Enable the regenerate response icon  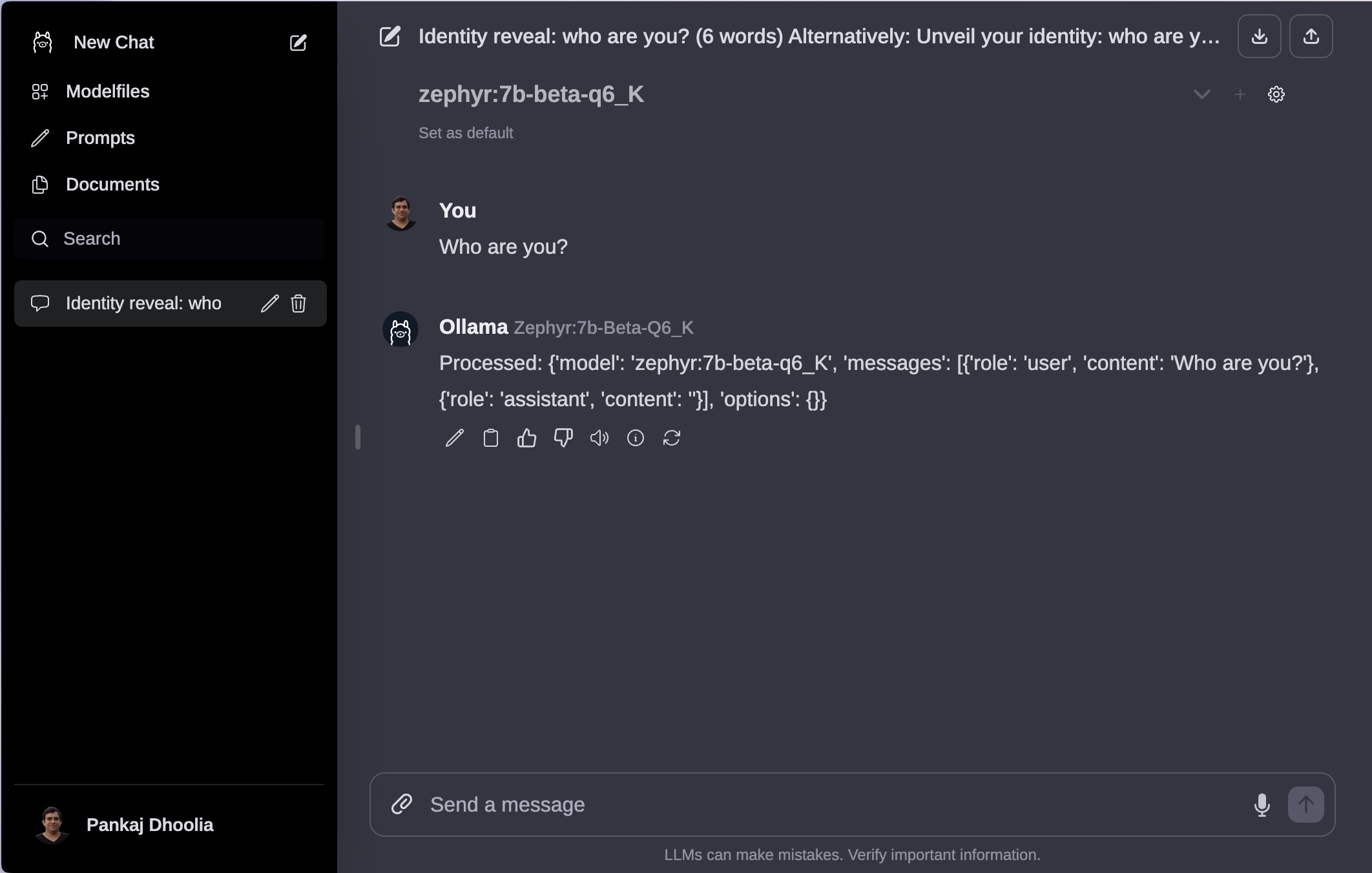[671, 438]
